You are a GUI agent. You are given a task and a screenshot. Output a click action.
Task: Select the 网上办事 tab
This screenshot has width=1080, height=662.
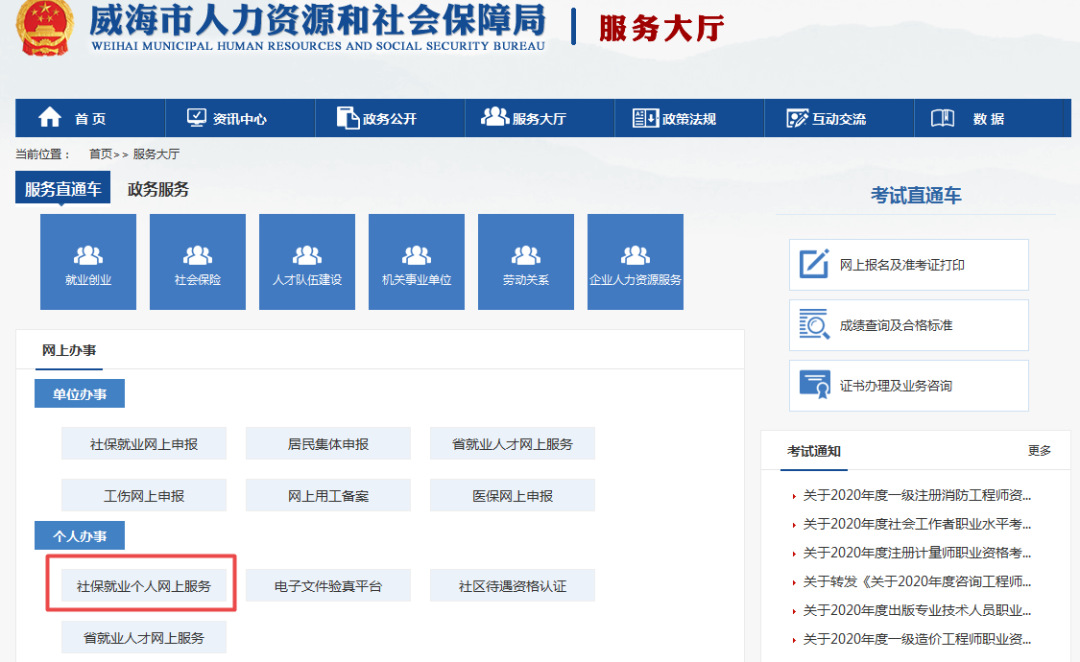pos(70,348)
